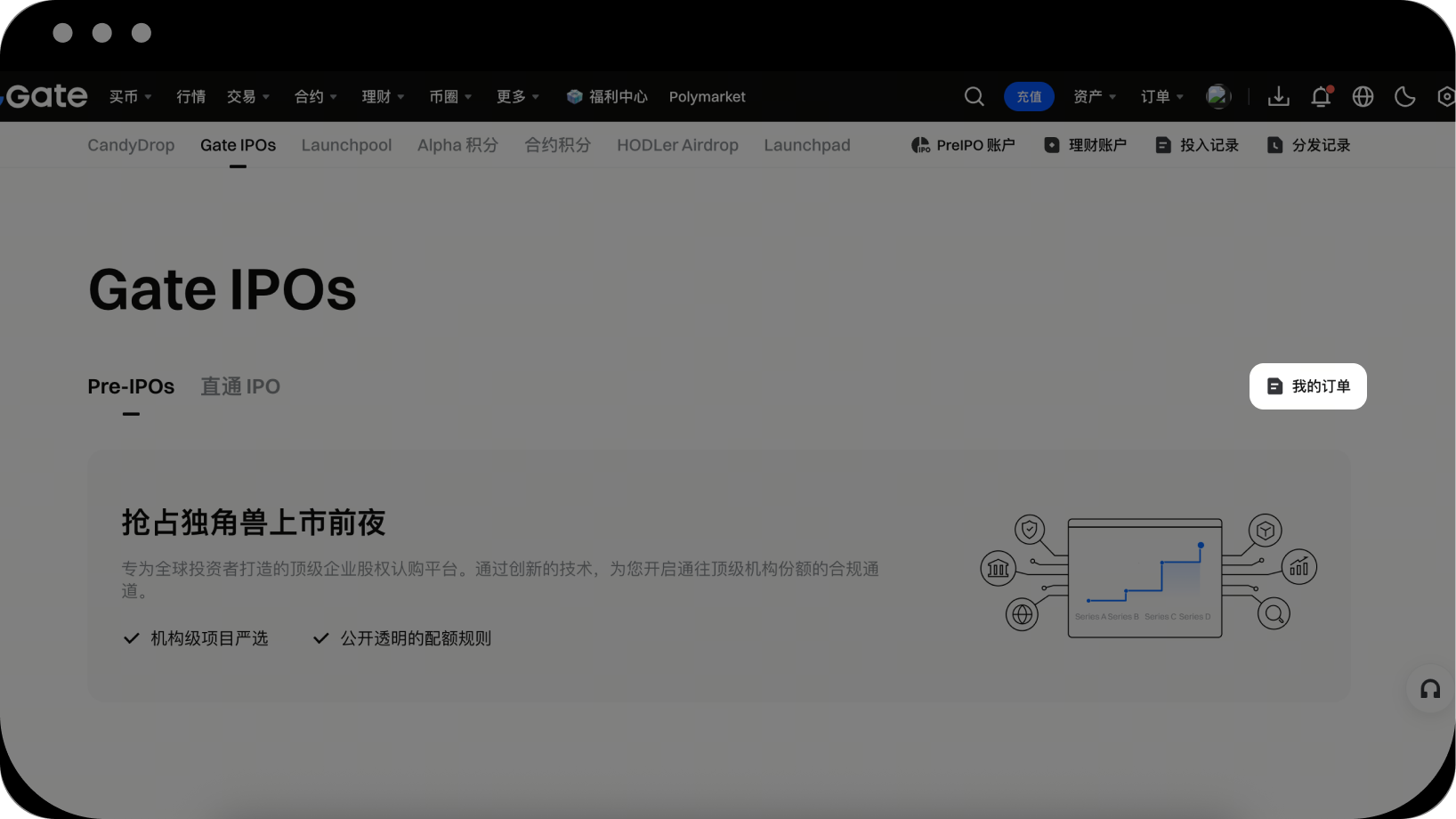Switch to the 直通 IPO tab
This screenshot has width=1456, height=819.
pyautogui.click(x=240, y=386)
